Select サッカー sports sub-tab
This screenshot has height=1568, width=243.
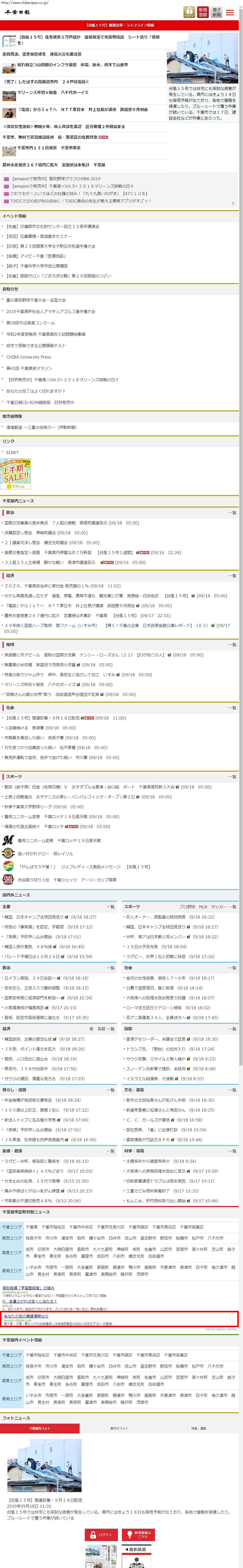pyautogui.click(x=218, y=907)
